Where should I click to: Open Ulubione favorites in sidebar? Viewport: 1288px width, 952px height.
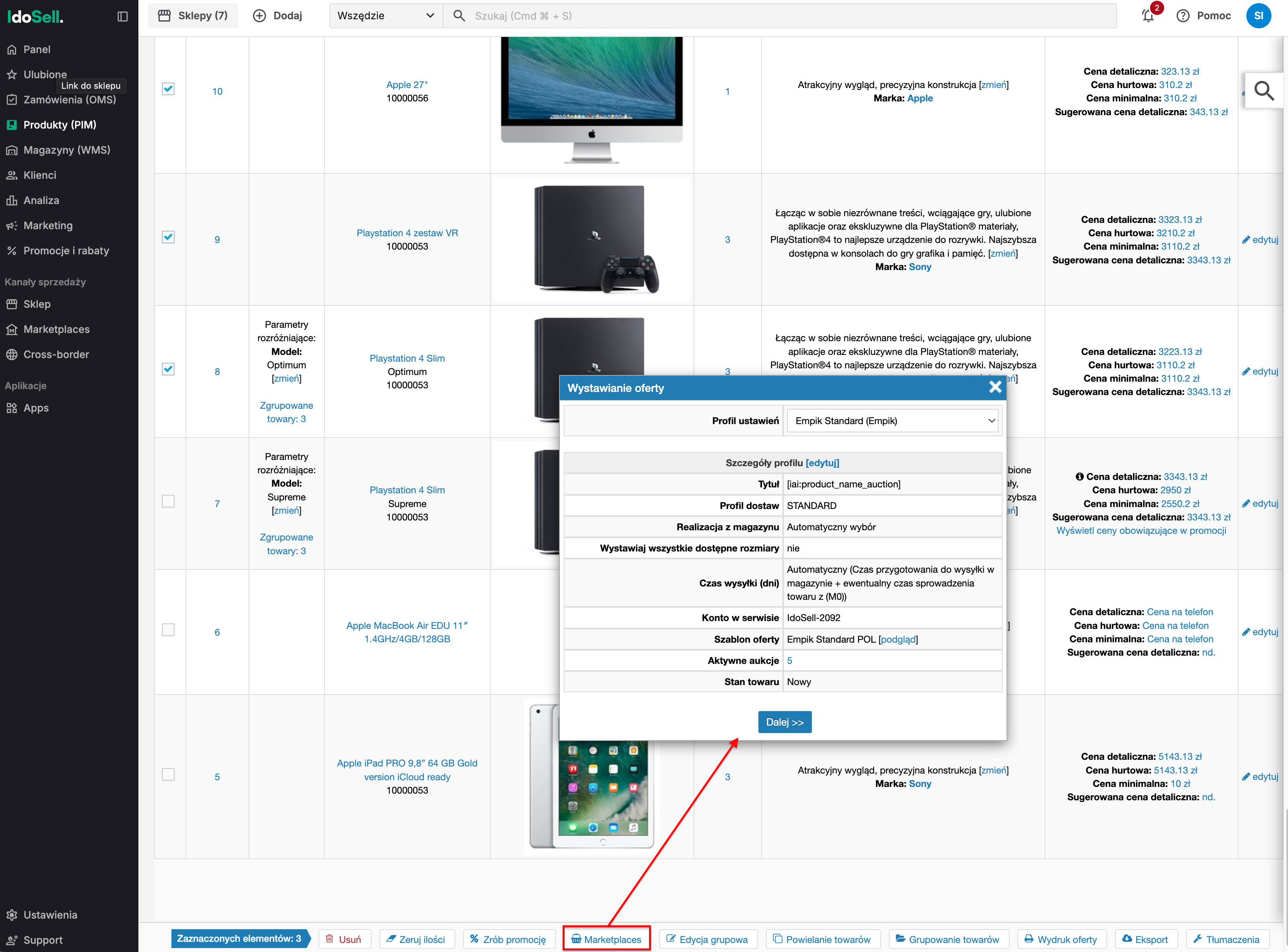tap(45, 74)
